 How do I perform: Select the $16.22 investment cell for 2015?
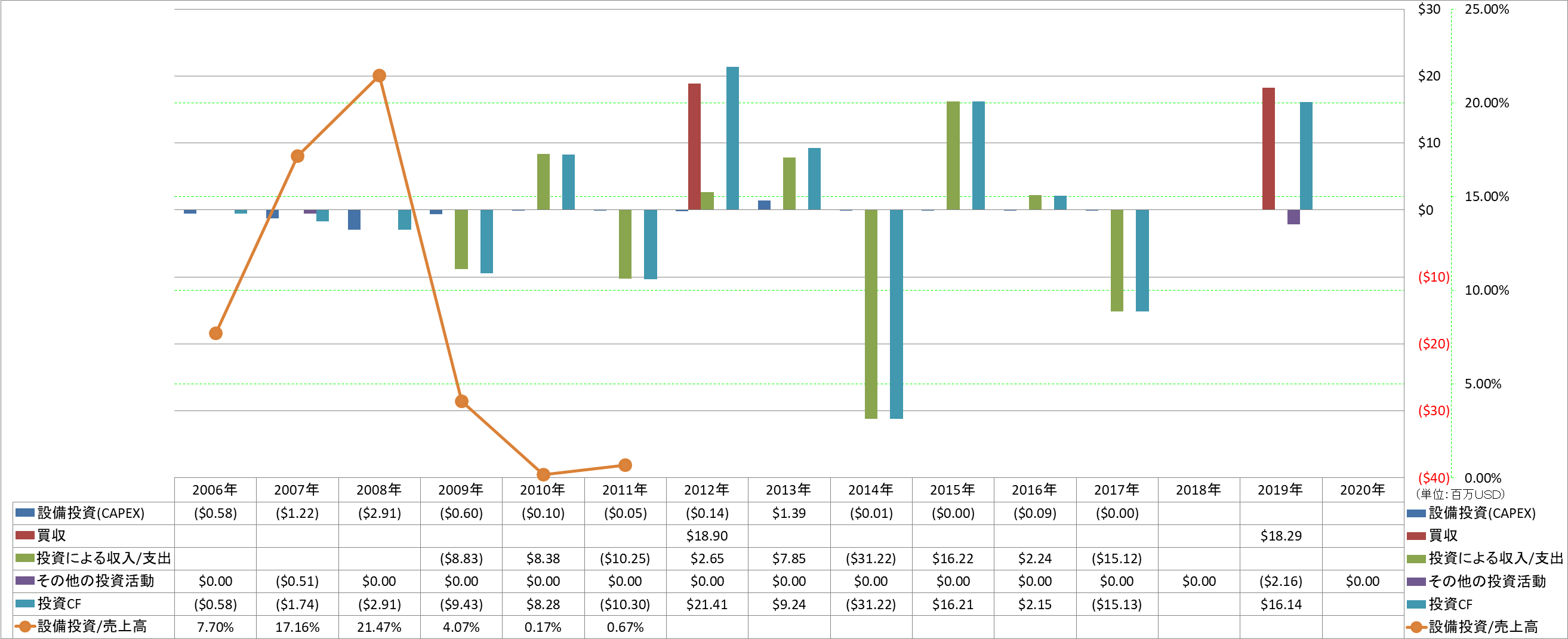[953, 558]
